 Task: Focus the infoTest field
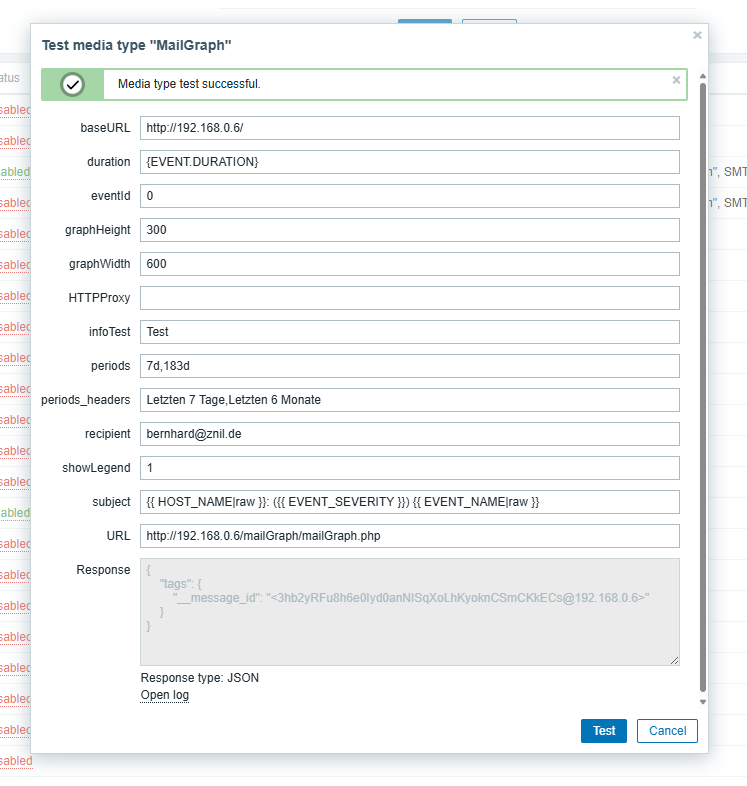[409, 332]
